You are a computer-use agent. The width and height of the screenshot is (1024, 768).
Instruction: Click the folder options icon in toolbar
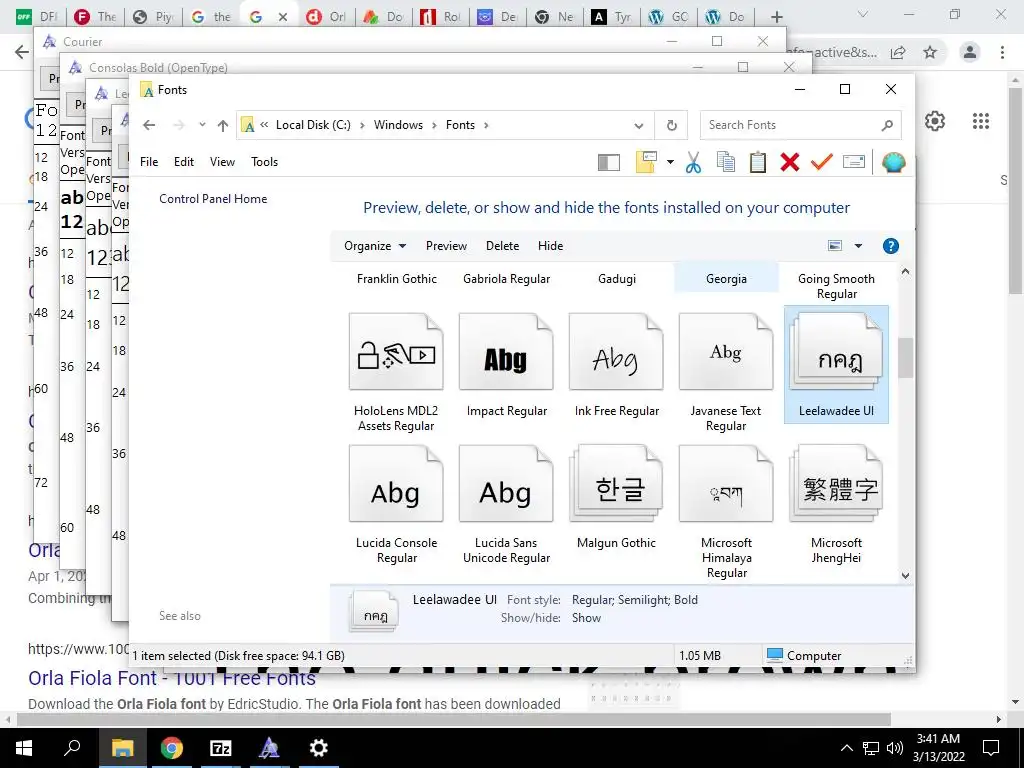point(646,162)
